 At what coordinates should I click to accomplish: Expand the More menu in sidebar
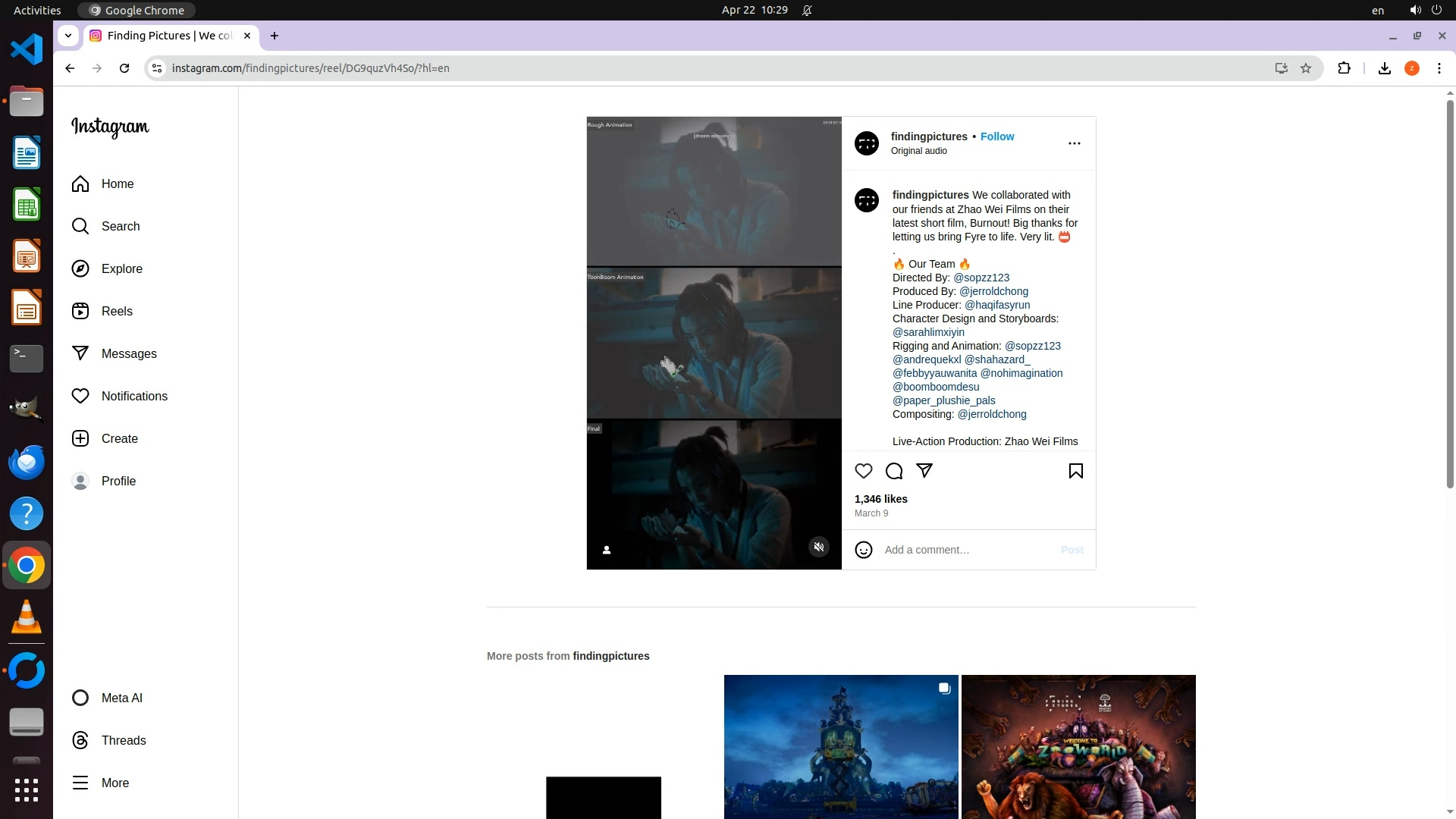[x=115, y=783]
